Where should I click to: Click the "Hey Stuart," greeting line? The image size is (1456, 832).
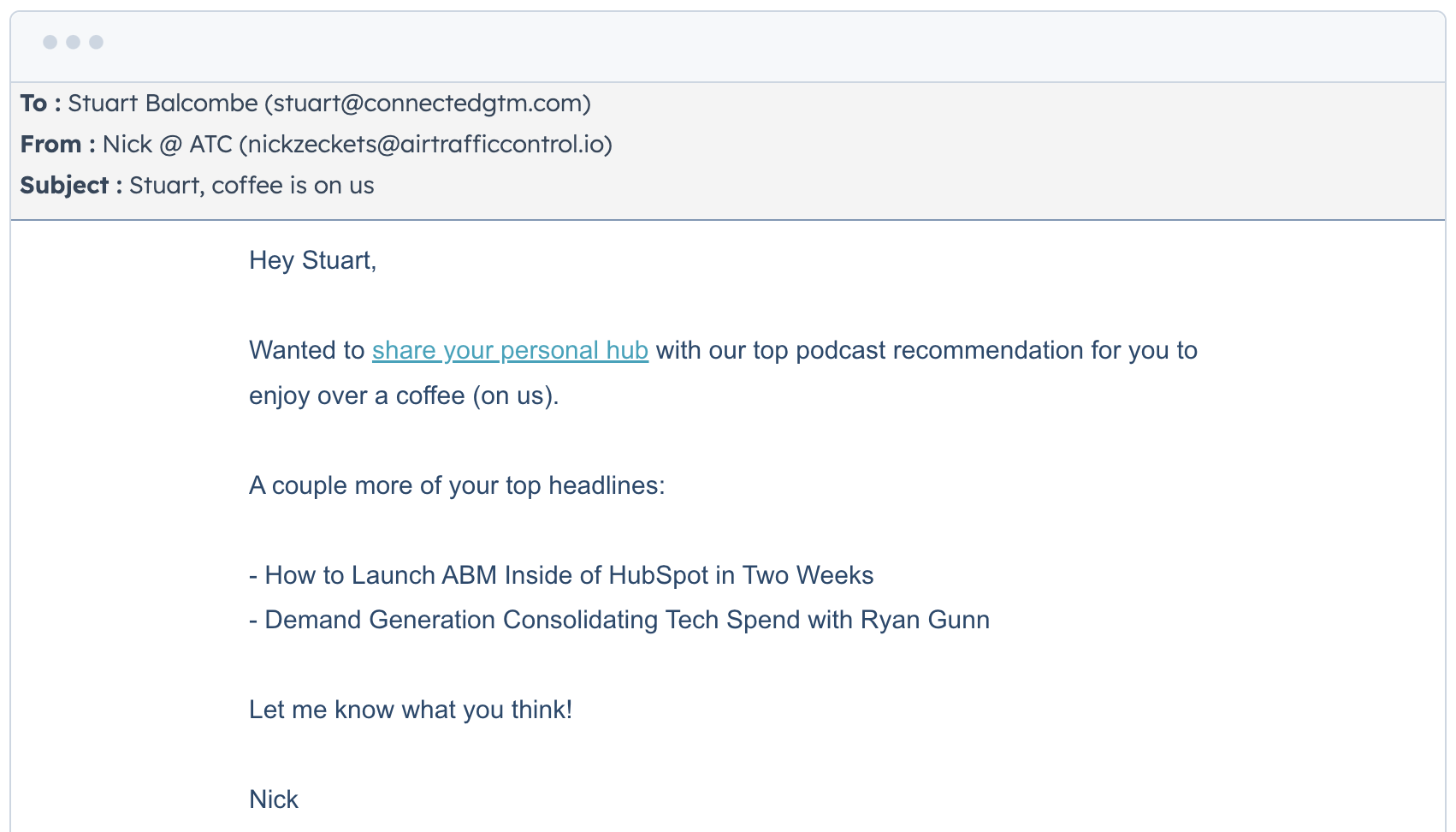312,260
